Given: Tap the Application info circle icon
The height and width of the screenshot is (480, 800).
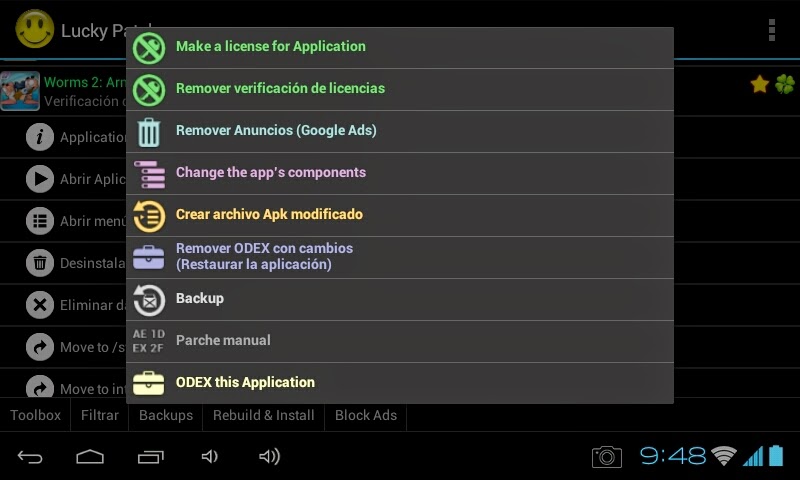Looking at the screenshot, I should click(40, 137).
